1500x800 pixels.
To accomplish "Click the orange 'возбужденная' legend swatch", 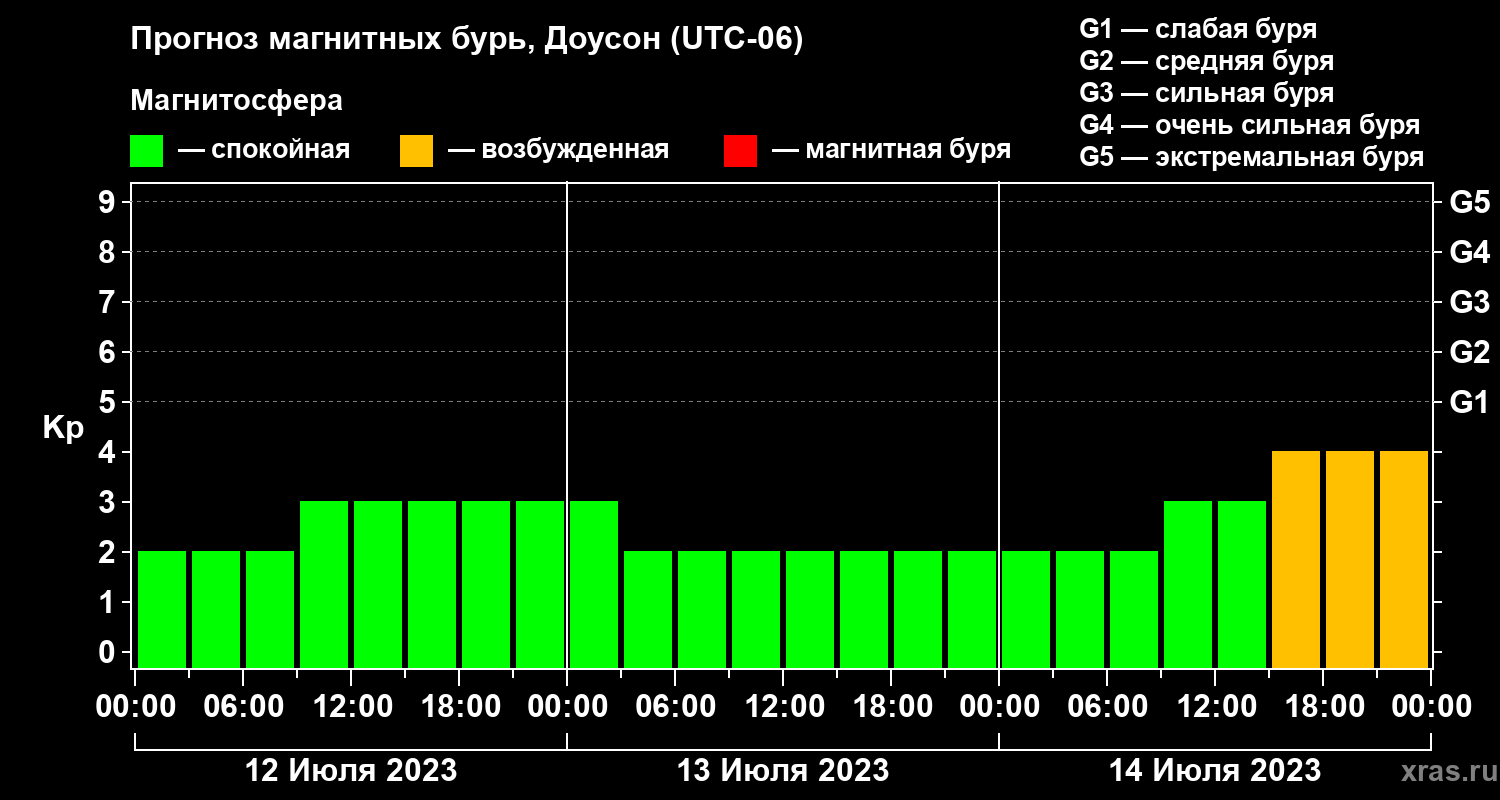I will (416, 151).
